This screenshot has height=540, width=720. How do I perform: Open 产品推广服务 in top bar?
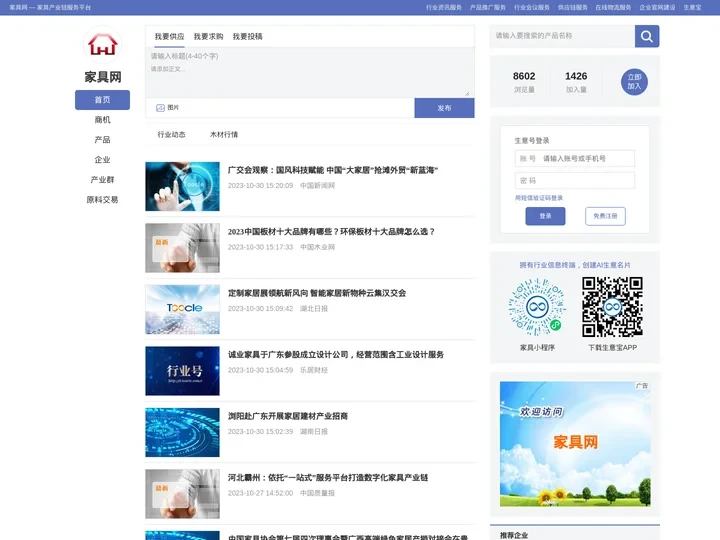488,7
